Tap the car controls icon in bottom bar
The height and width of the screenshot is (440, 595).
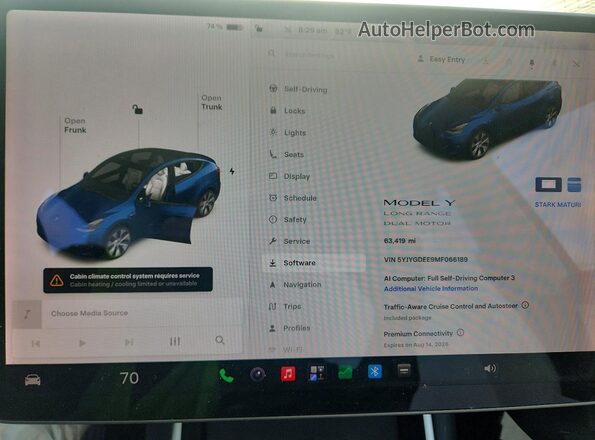tap(33, 380)
